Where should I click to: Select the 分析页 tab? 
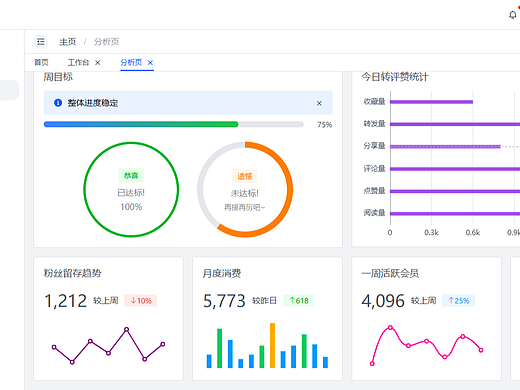coord(131,62)
